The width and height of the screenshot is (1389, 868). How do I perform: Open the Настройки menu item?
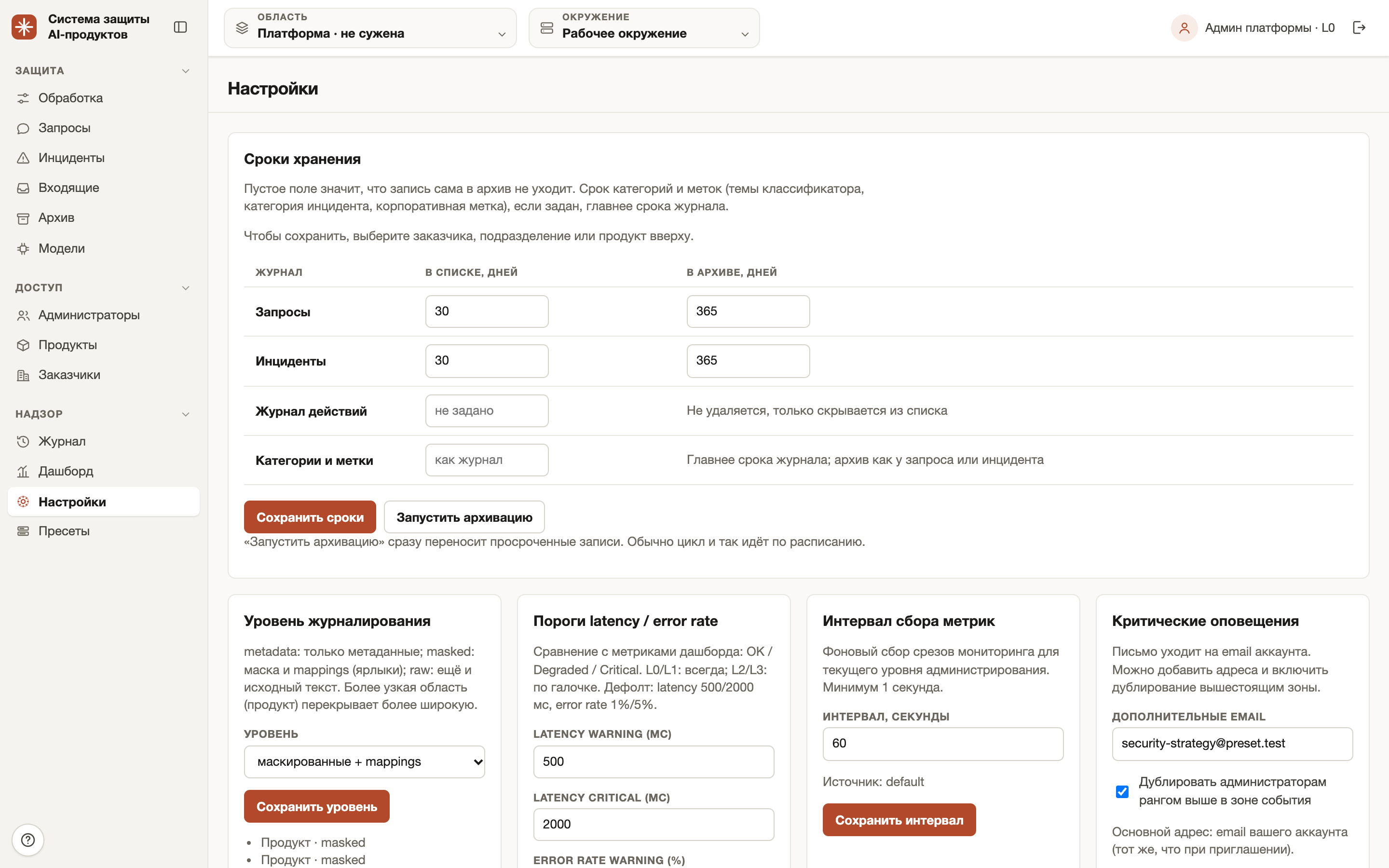[103, 502]
